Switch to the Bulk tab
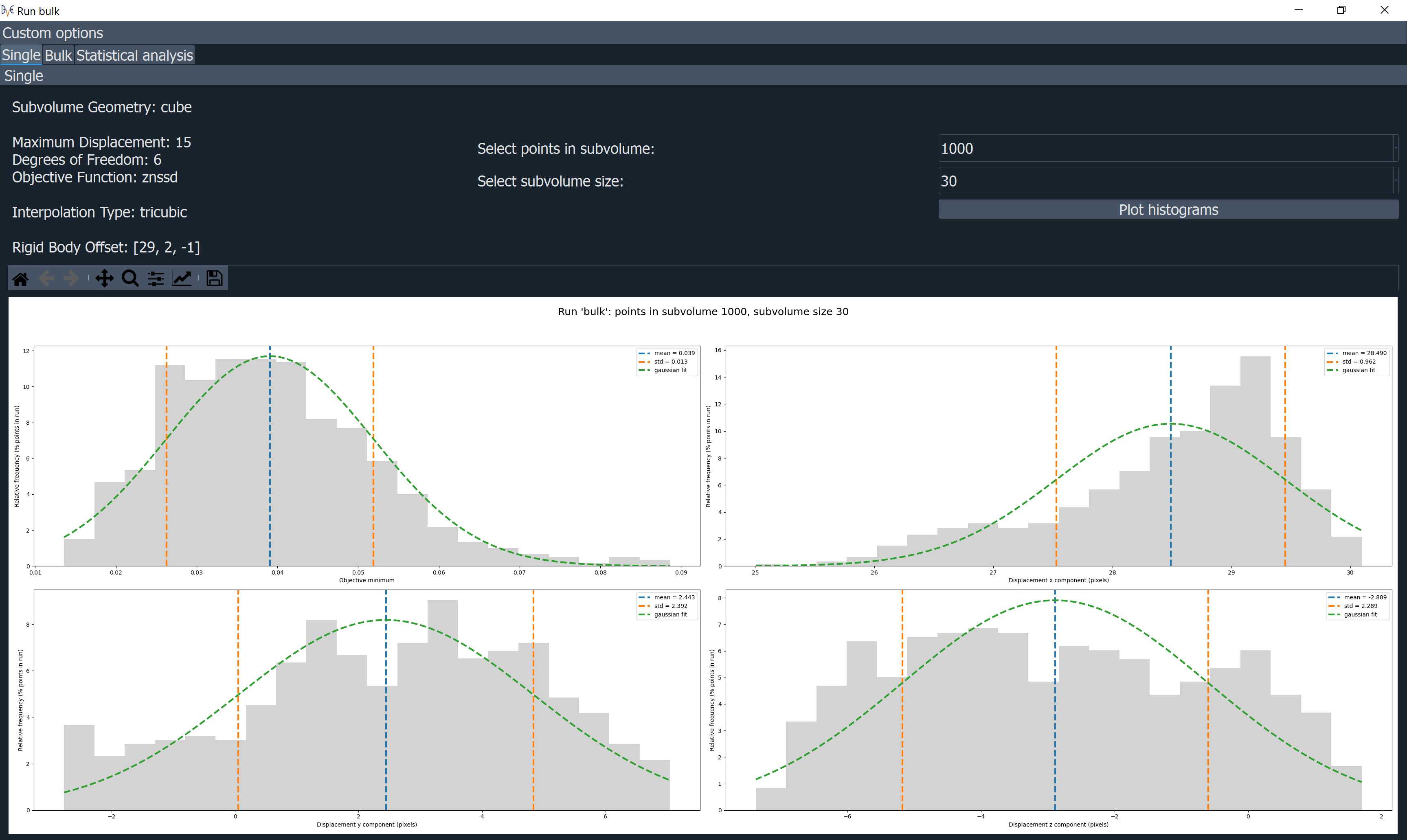 (x=58, y=55)
